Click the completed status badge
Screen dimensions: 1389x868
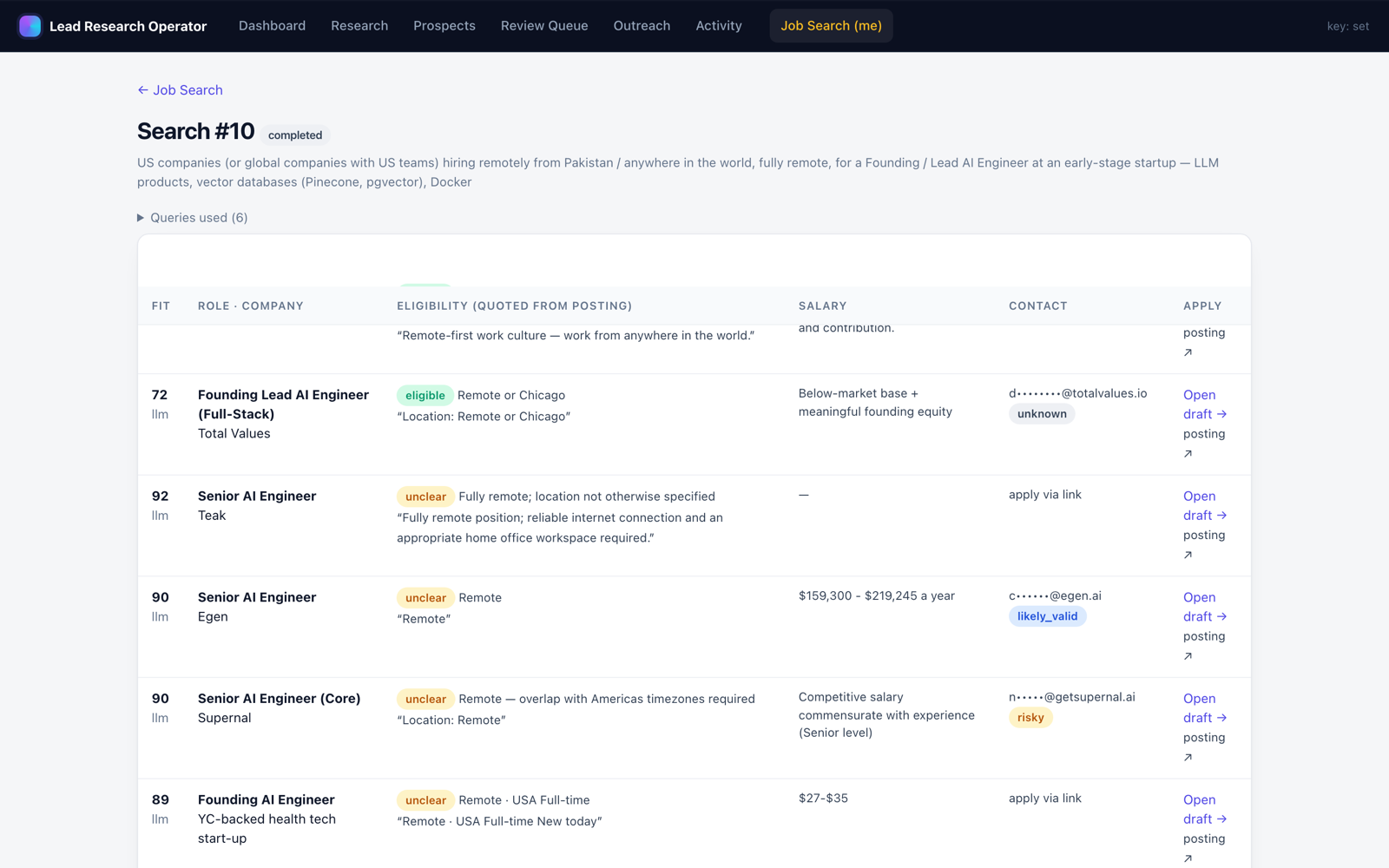[295, 135]
